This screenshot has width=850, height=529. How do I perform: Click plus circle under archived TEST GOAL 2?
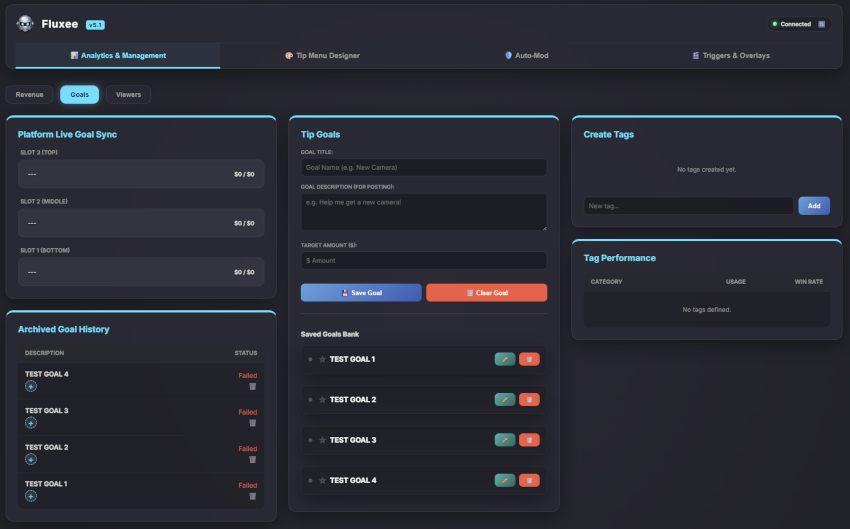pos(31,459)
